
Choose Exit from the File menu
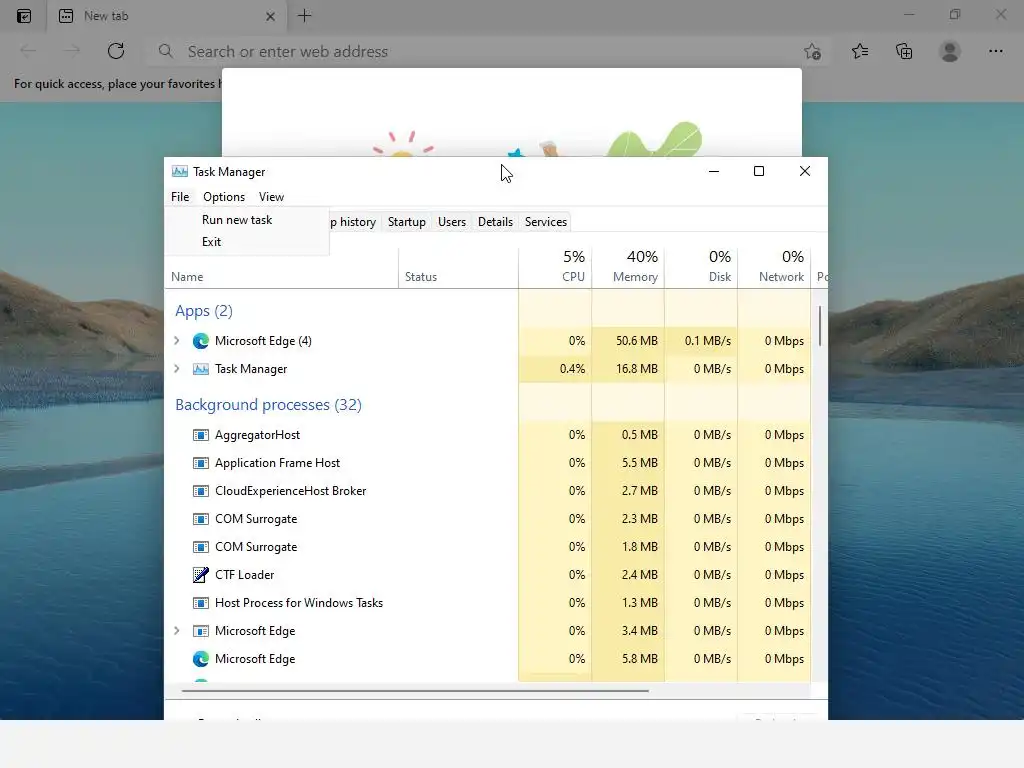pos(247,242)
